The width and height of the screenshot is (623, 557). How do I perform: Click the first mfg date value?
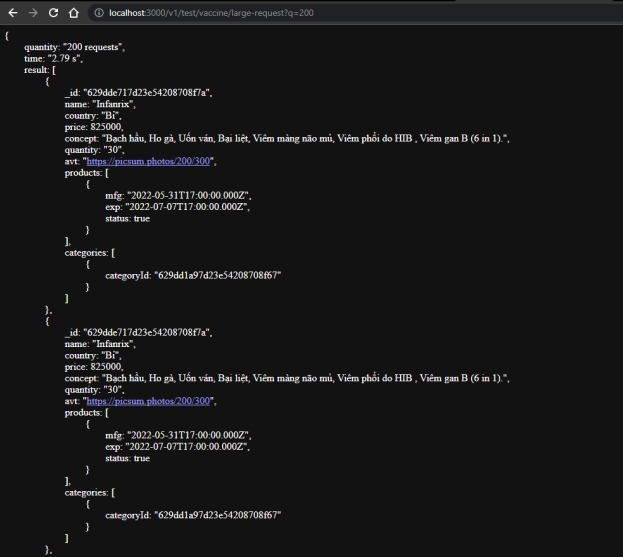[189, 195]
